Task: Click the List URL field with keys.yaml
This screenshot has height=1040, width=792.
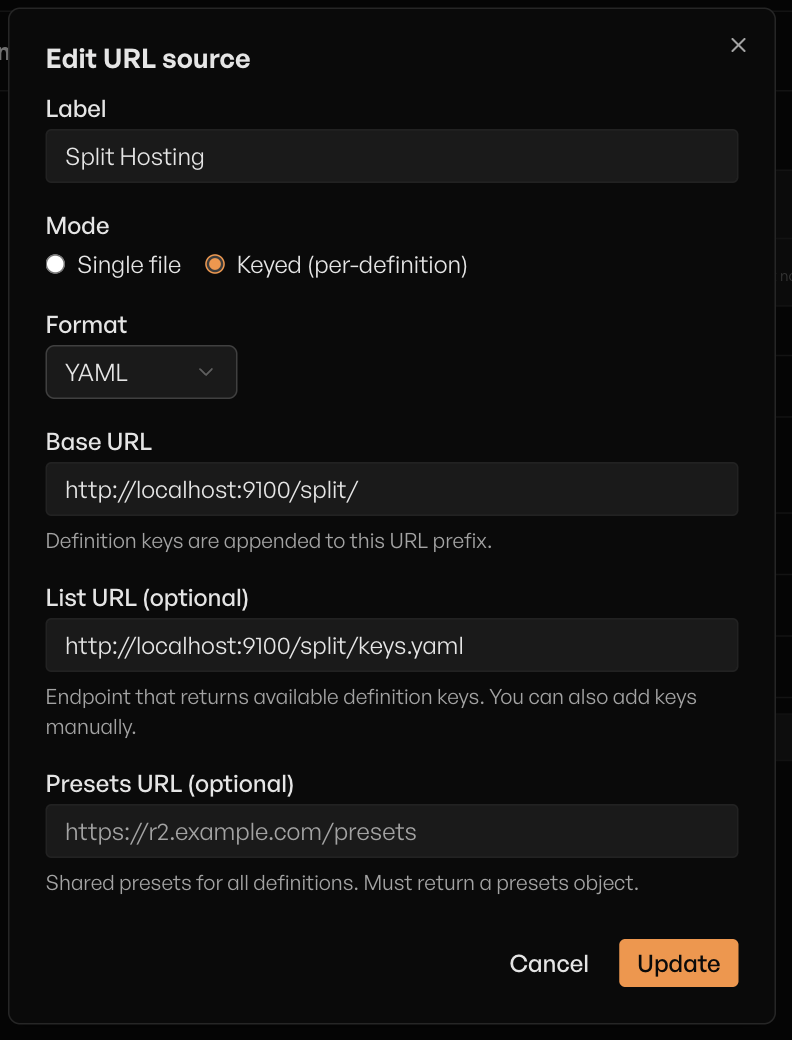Action: [x=392, y=645]
